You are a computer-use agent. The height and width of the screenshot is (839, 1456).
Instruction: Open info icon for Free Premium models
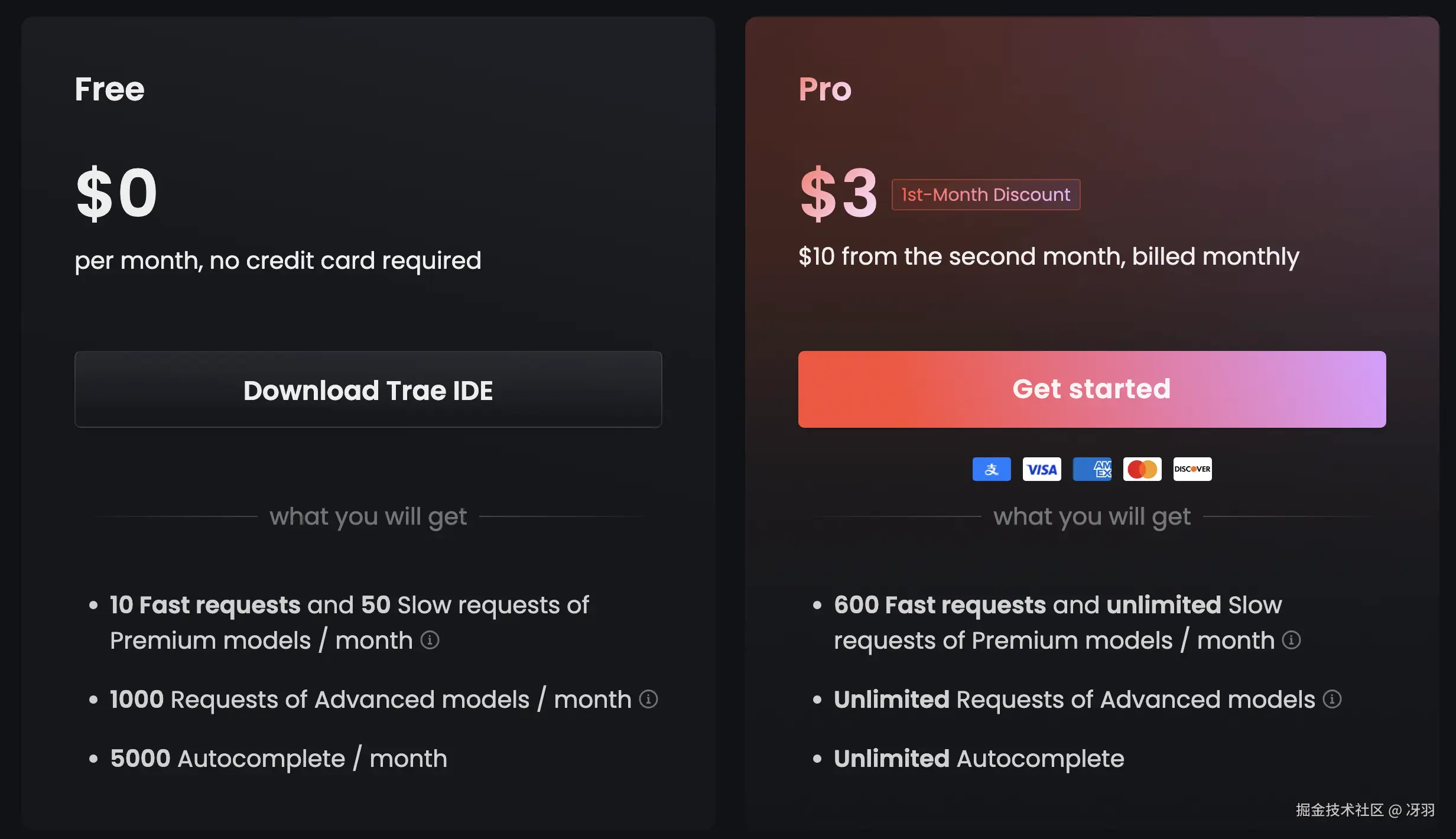430,640
